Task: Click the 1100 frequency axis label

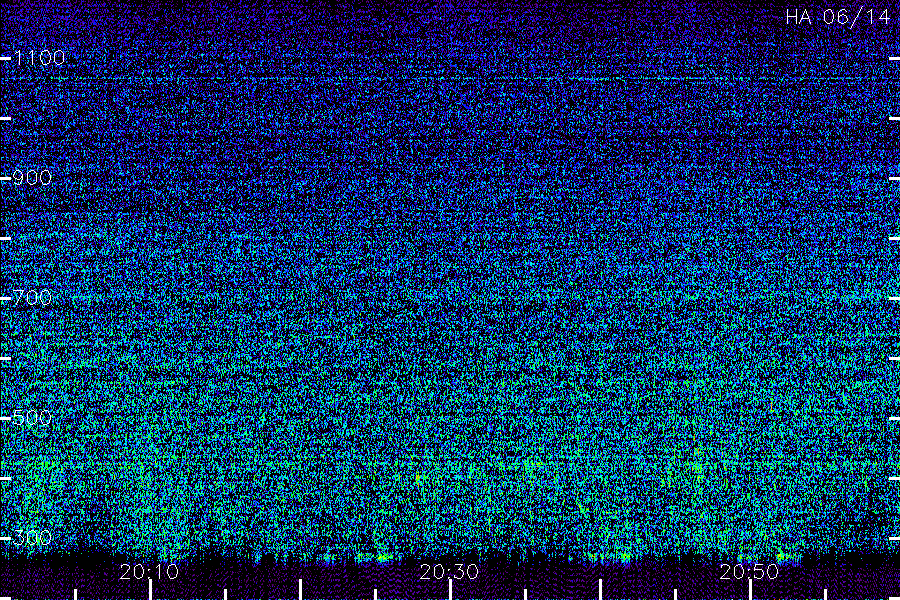Action: coord(39,57)
